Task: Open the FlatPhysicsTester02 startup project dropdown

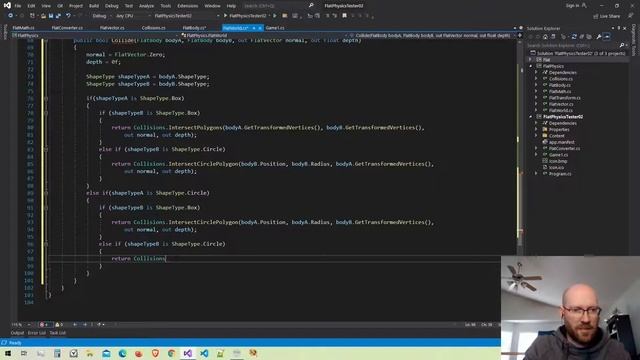Action: pos(186,16)
